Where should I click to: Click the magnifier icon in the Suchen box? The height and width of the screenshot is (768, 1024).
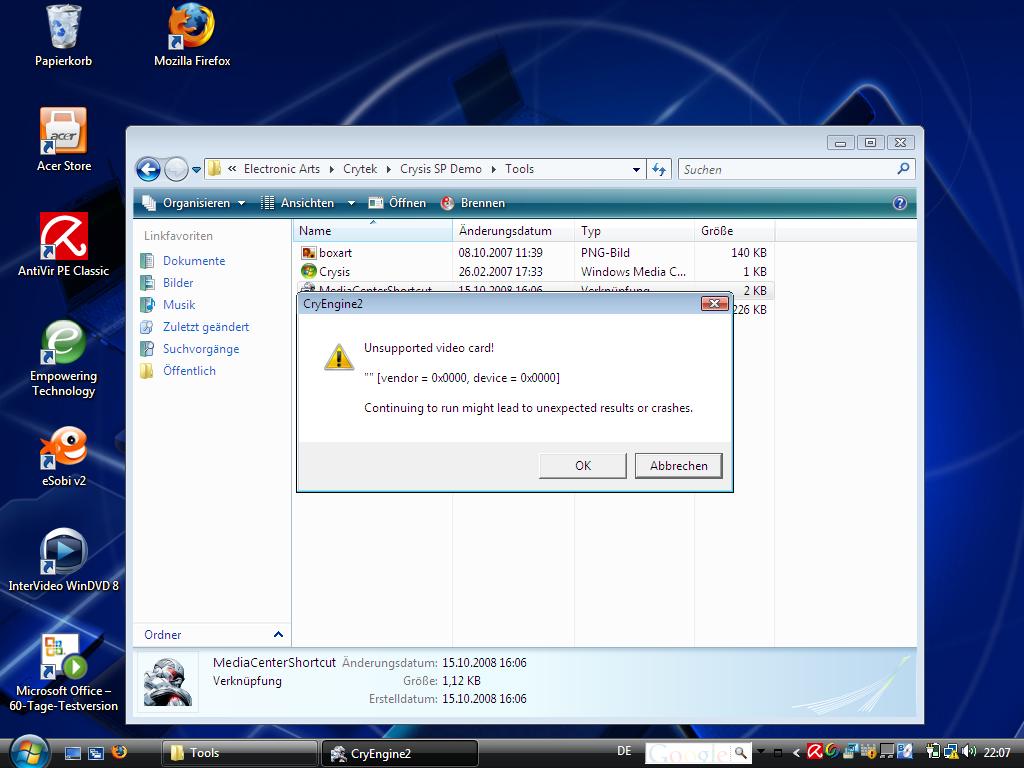904,169
